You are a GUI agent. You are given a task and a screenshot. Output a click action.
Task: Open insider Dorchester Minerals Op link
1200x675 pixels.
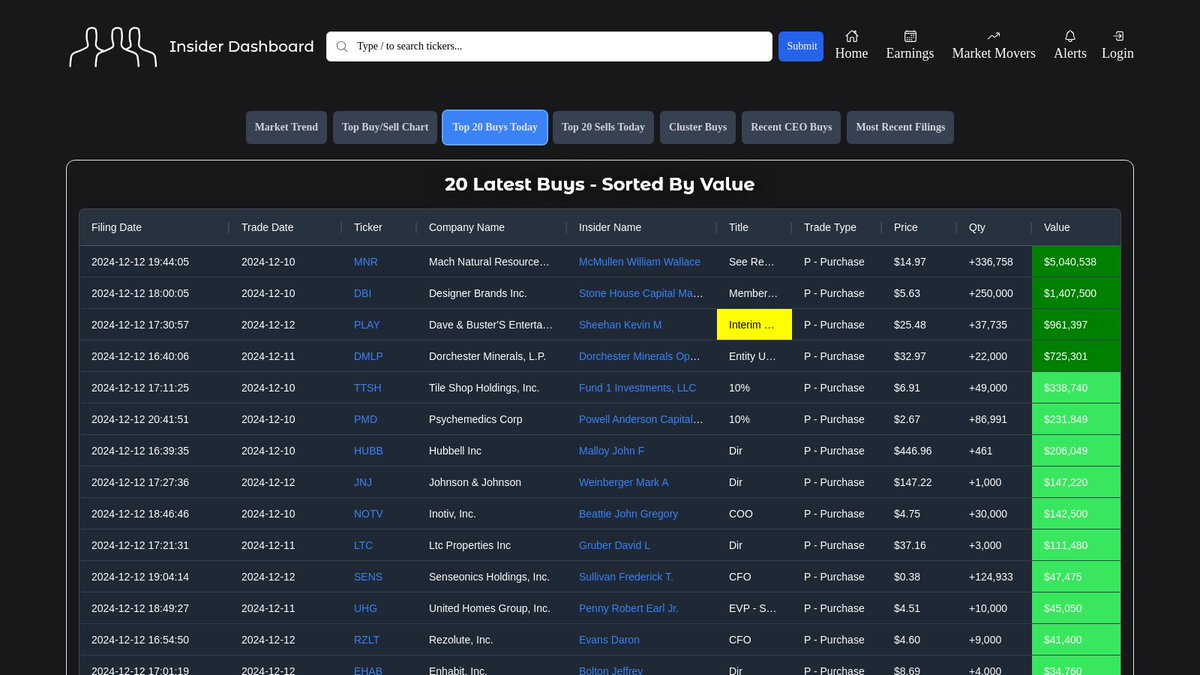[641, 356]
